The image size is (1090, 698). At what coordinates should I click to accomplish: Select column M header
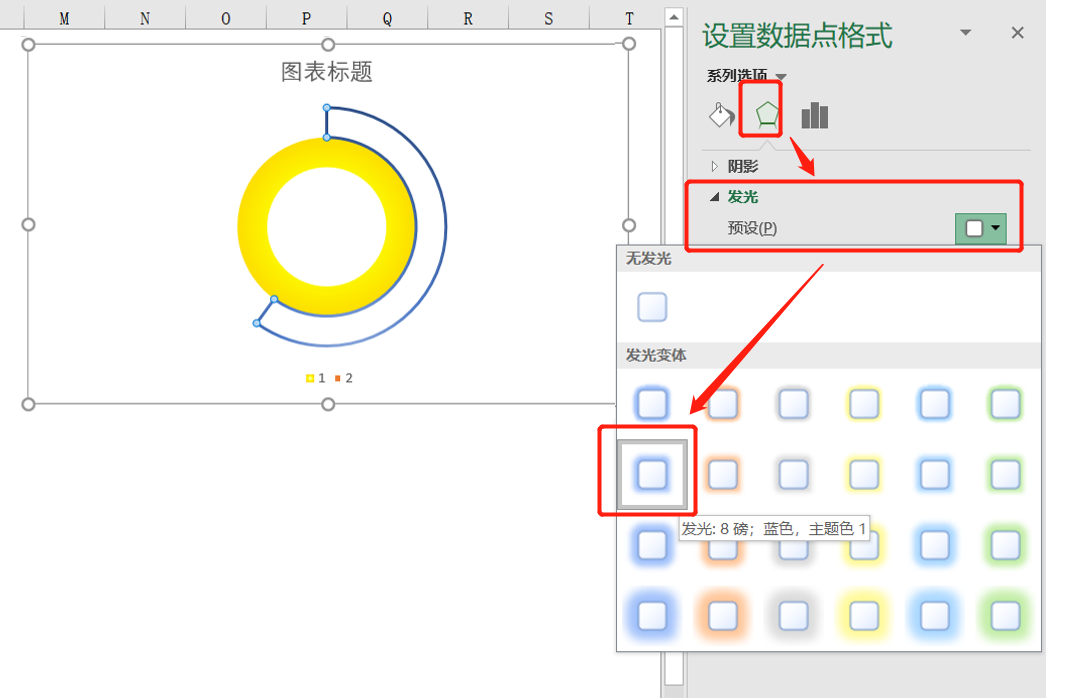click(x=64, y=19)
